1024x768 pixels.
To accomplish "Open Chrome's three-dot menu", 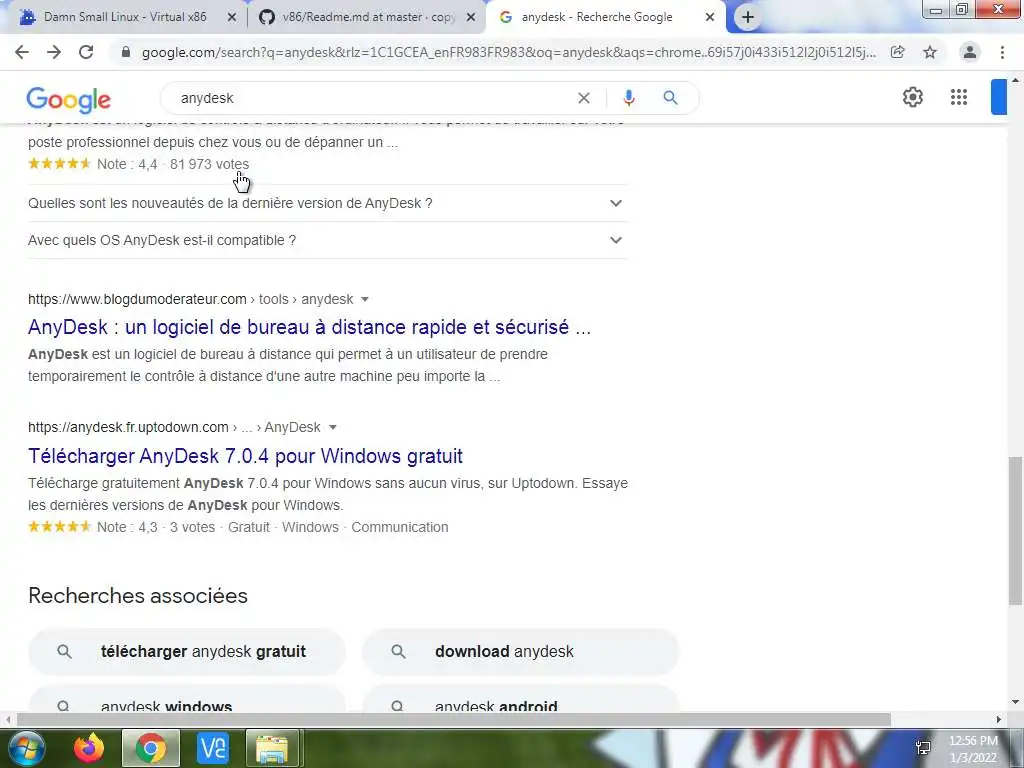I will point(1002,52).
